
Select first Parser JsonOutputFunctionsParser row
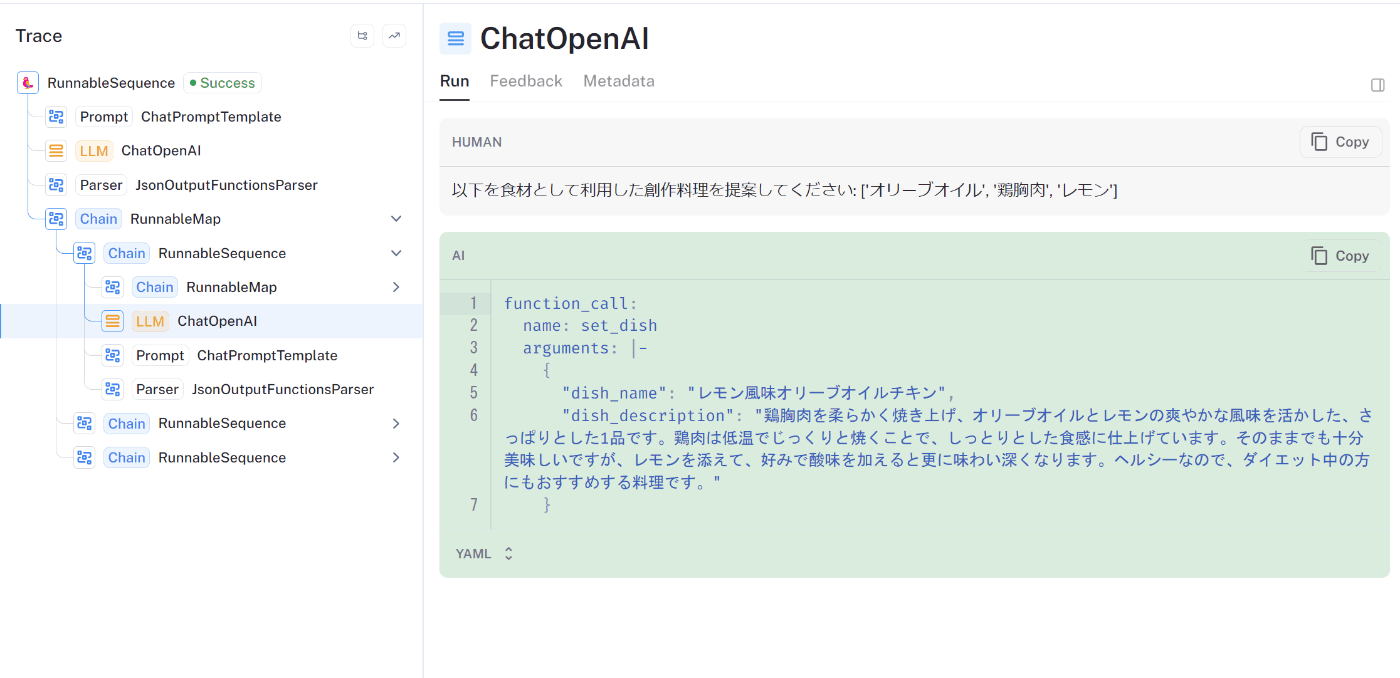211,185
